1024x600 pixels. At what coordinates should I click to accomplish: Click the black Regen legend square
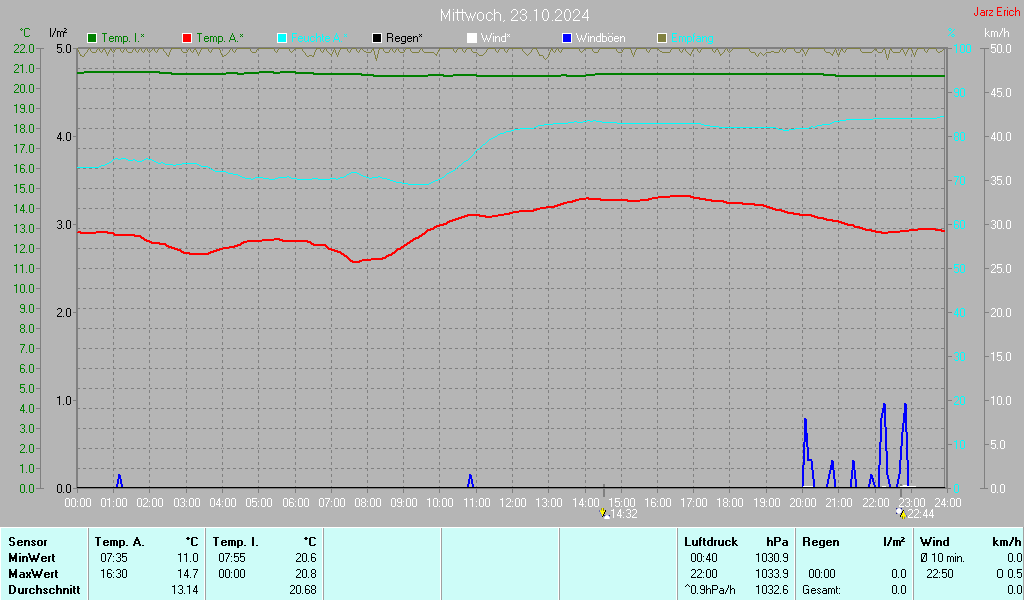377,38
